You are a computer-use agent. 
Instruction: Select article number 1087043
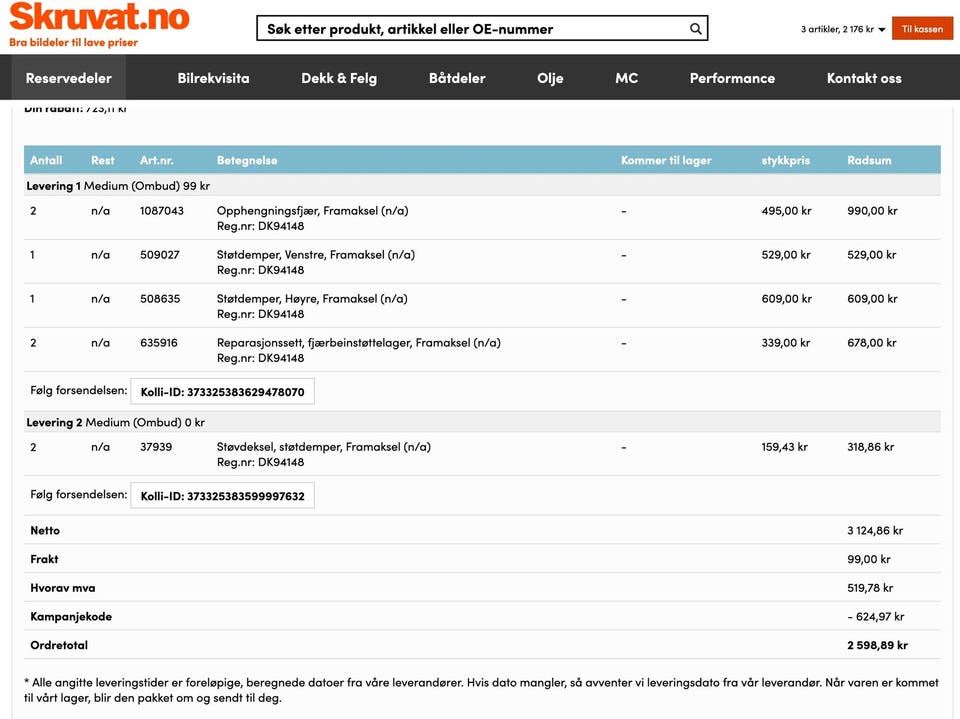coord(162,211)
